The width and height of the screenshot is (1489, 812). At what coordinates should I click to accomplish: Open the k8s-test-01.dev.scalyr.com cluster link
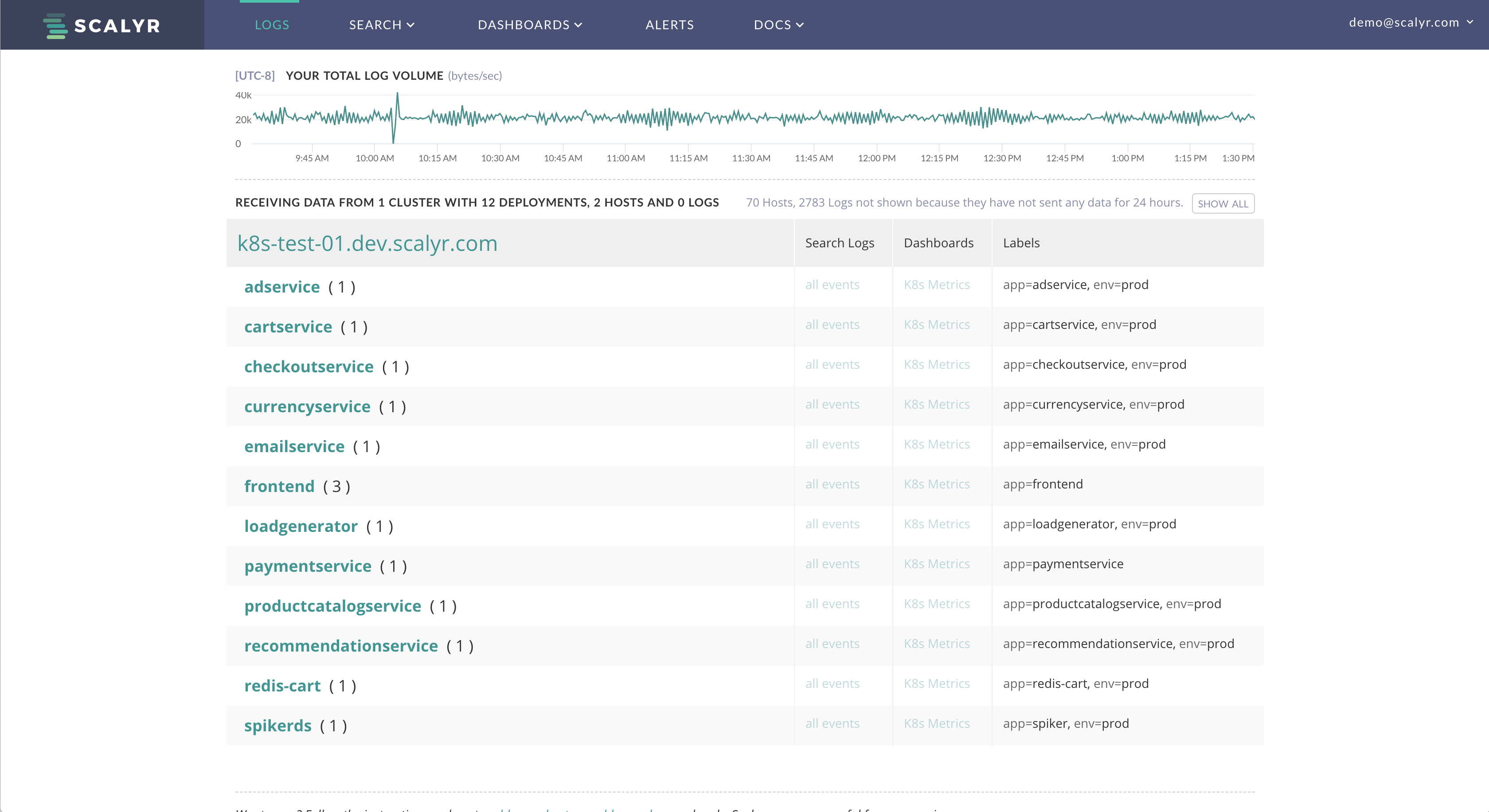coord(367,243)
